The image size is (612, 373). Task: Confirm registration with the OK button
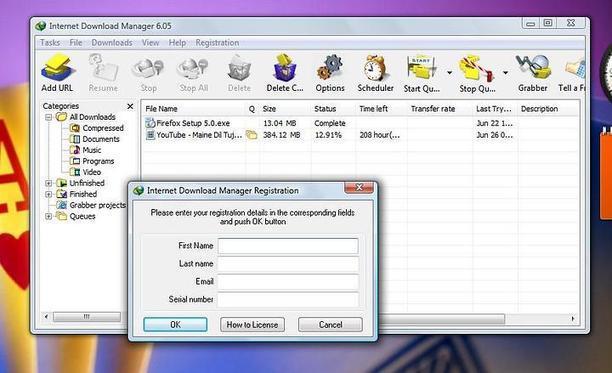(175, 325)
